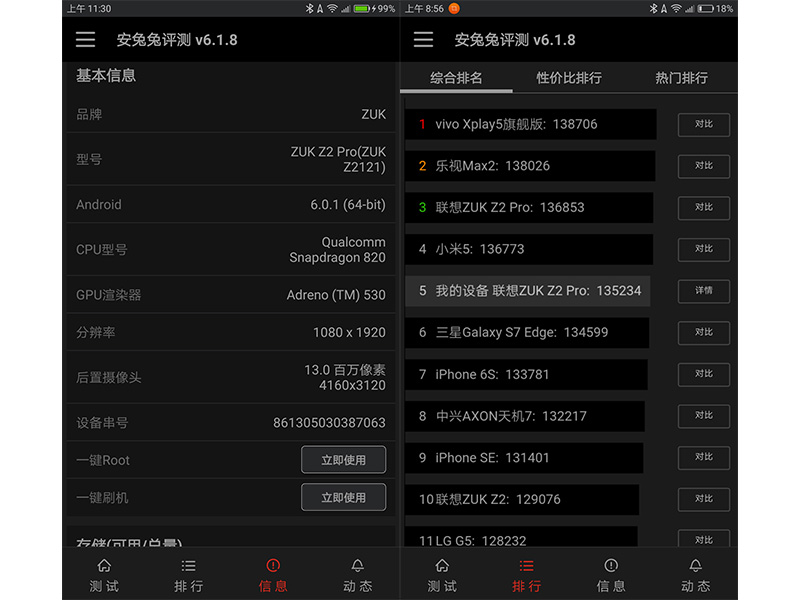Select ranking row 小米5: 136773
Viewport: 800px width, 600px height.
[529, 249]
